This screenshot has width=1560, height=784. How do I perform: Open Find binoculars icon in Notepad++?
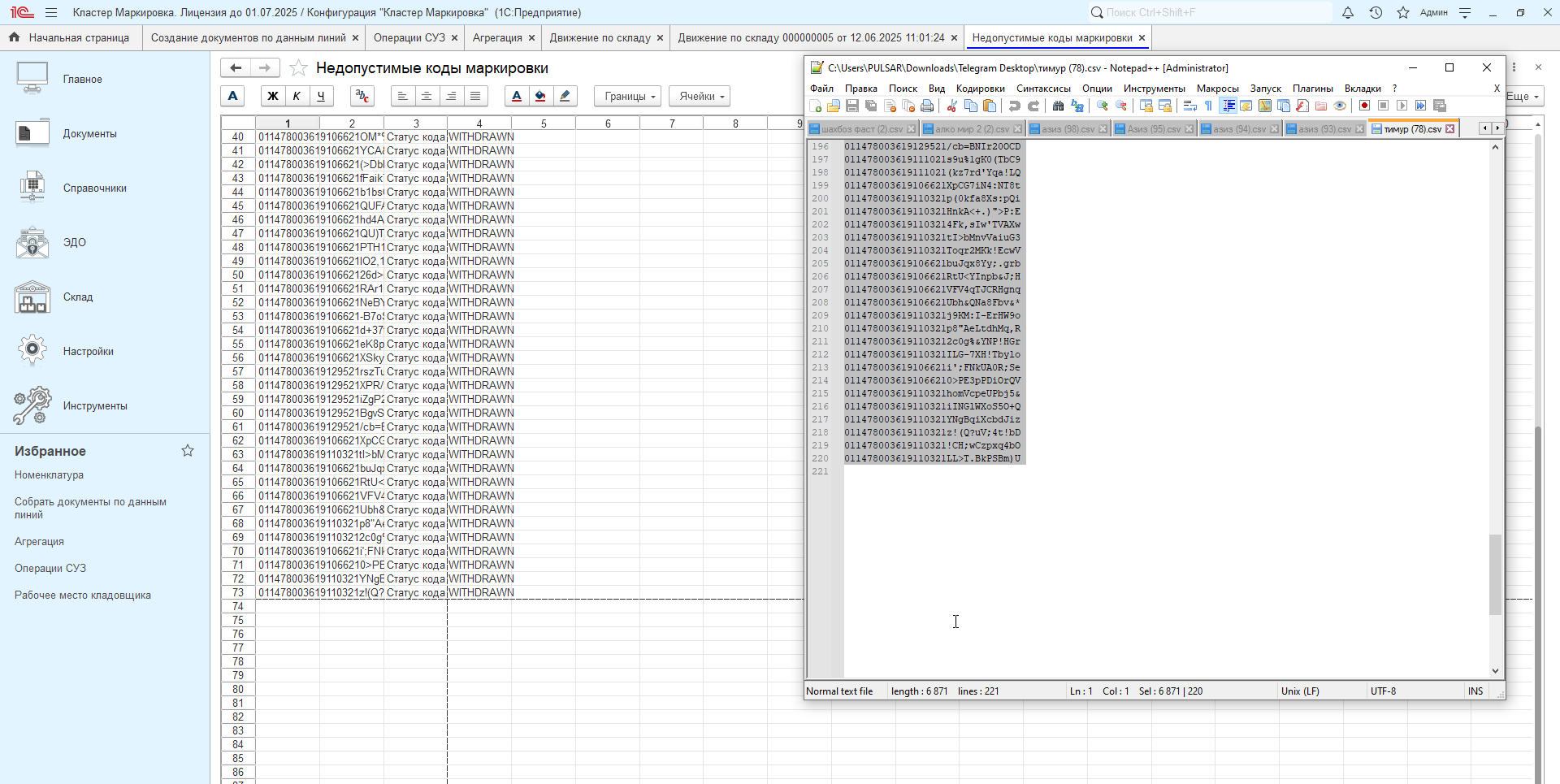click(x=1058, y=106)
